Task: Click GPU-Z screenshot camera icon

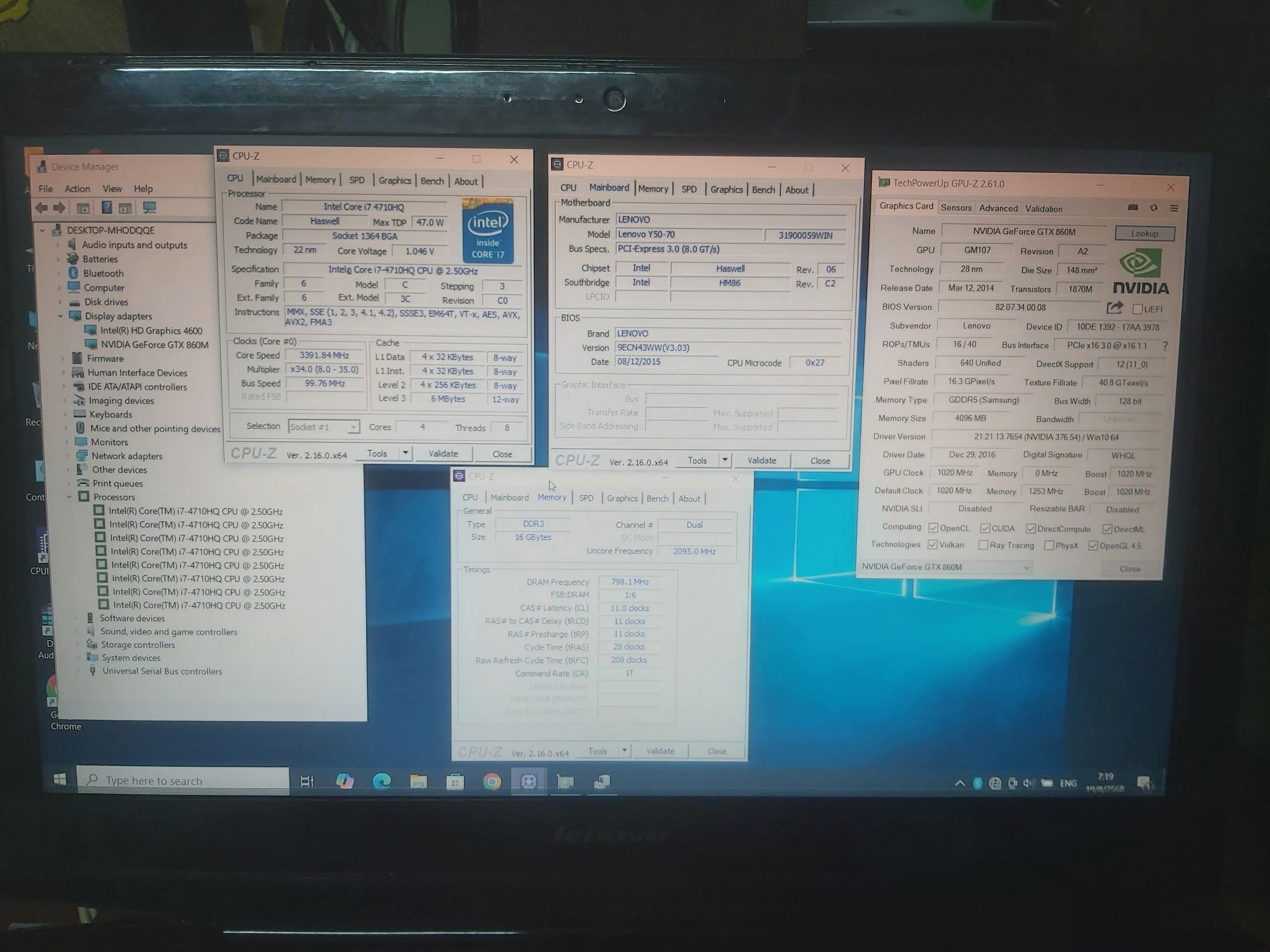Action: click(1132, 208)
